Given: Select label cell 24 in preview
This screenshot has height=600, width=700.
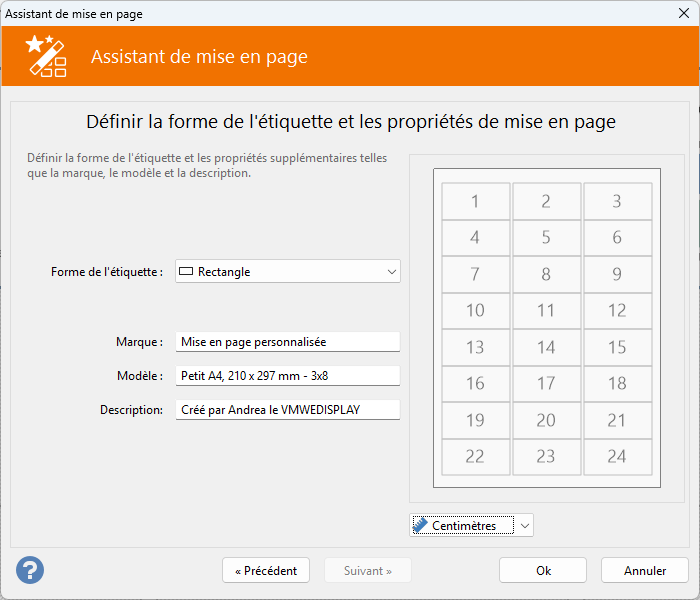Looking at the screenshot, I should [617, 456].
